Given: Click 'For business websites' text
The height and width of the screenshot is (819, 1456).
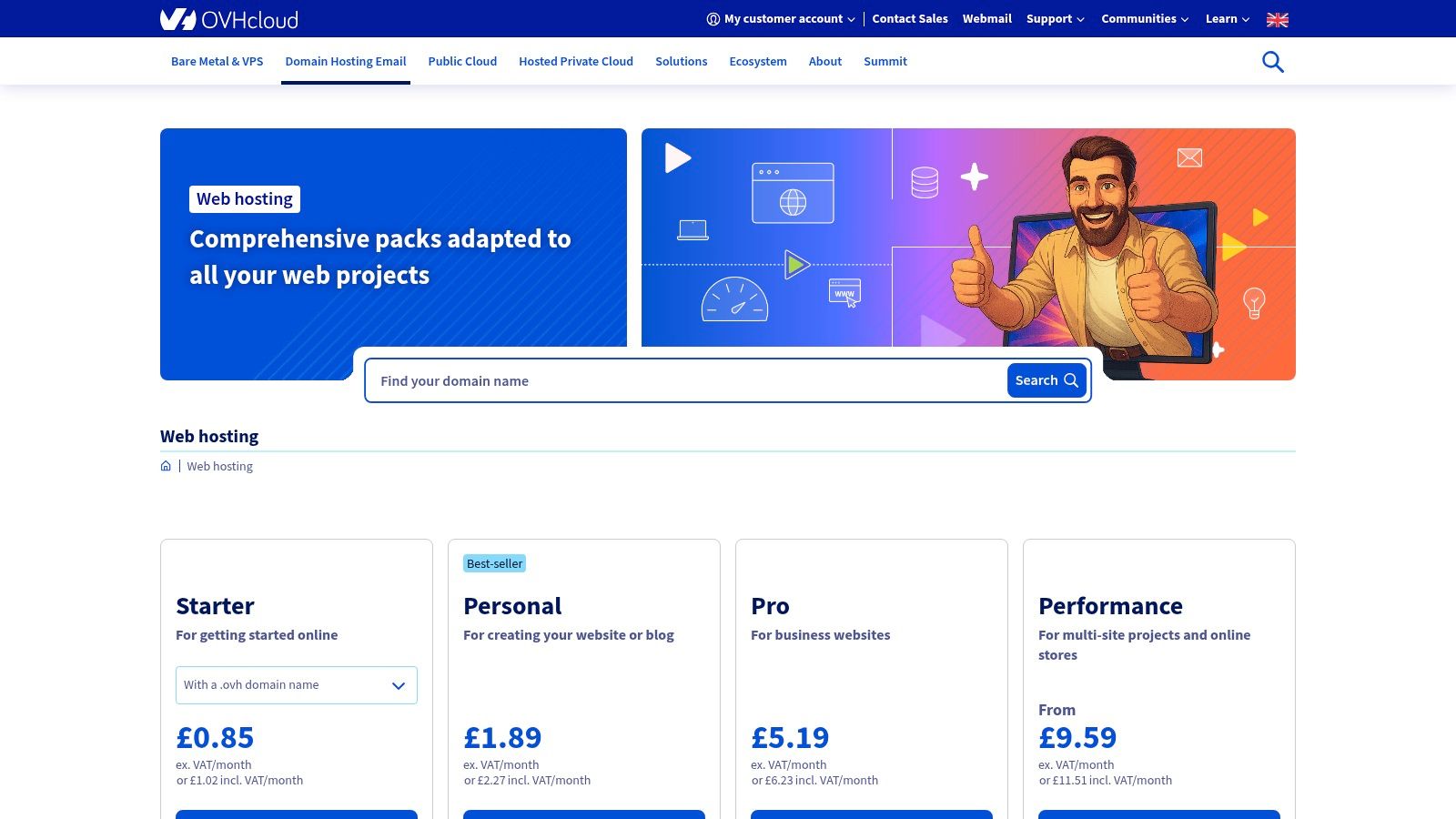Looking at the screenshot, I should tap(821, 635).
